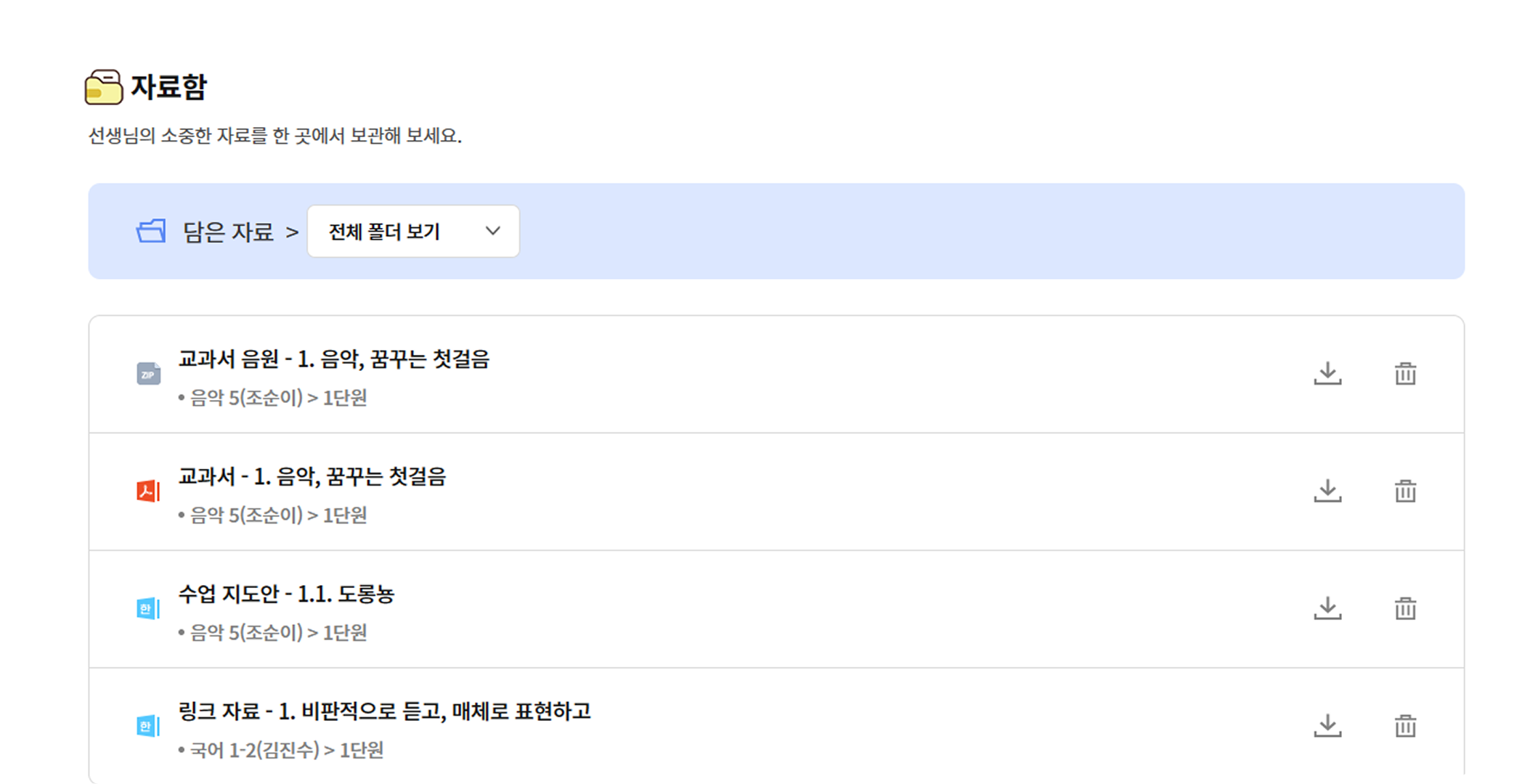Open 교과서 음원 - 1. 음악, 꿈꾸는 첫걸음

pyautogui.click(x=334, y=359)
